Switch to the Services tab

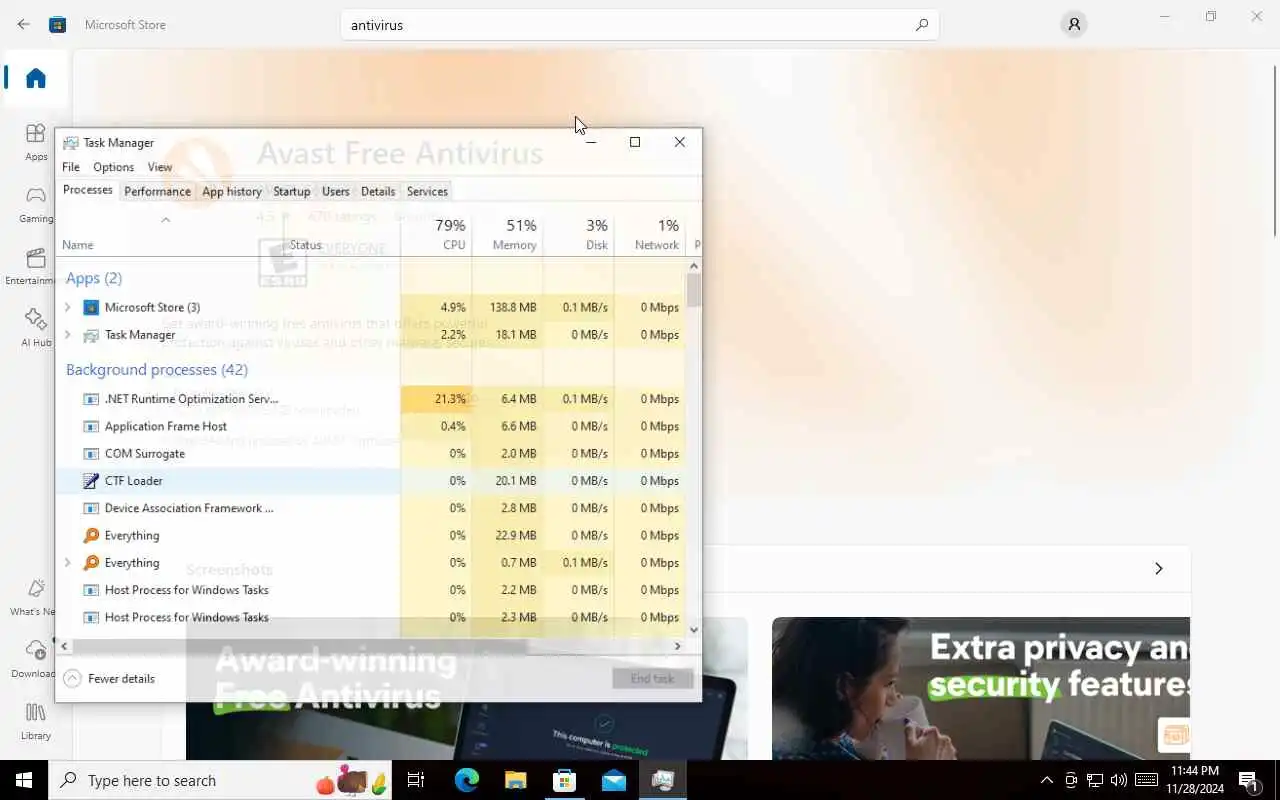point(427,191)
